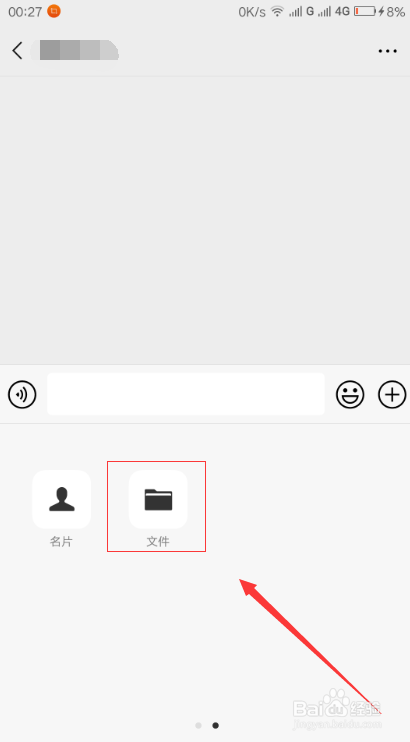Screen dimensions: 410x742
Task: Tap the empty chat conversation area
Action: coord(205,220)
